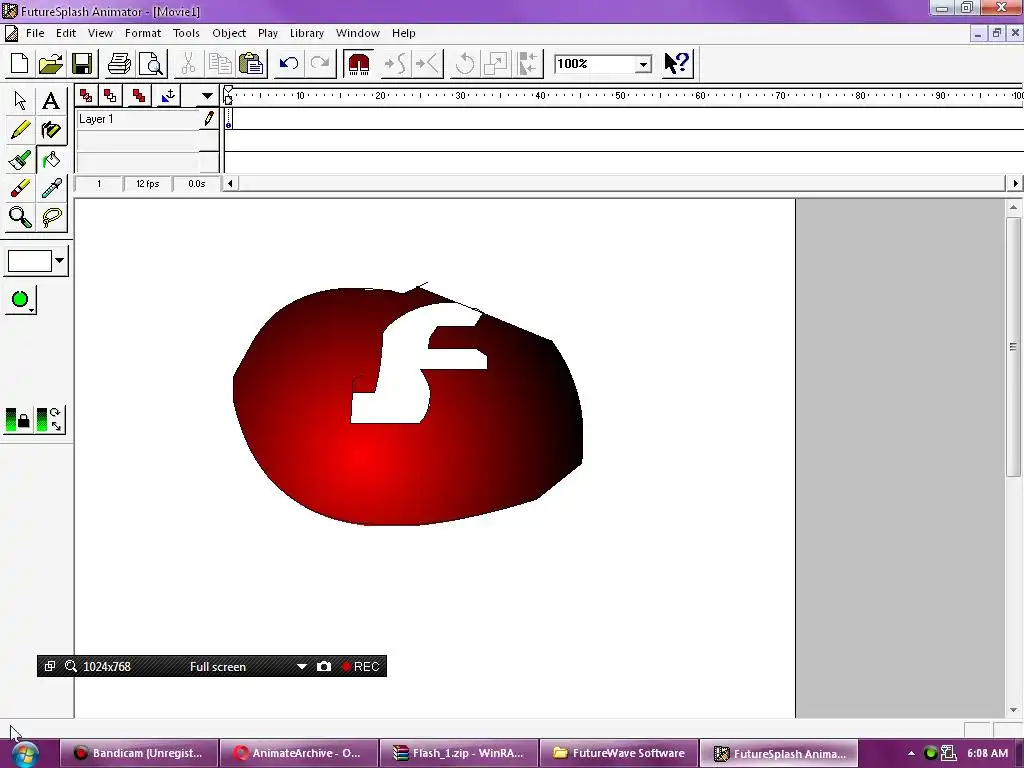Select the Ink Bottle tool
The height and width of the screenshot is (768, 1024).
tap(51, 130)
